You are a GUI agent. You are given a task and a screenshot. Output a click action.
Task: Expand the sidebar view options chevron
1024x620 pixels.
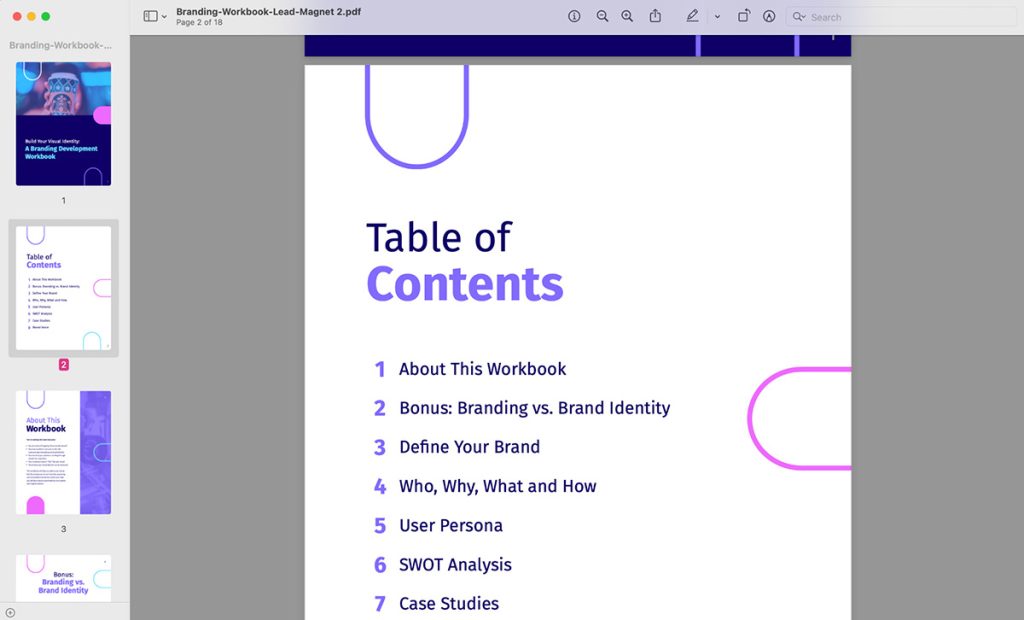[162, 16]
